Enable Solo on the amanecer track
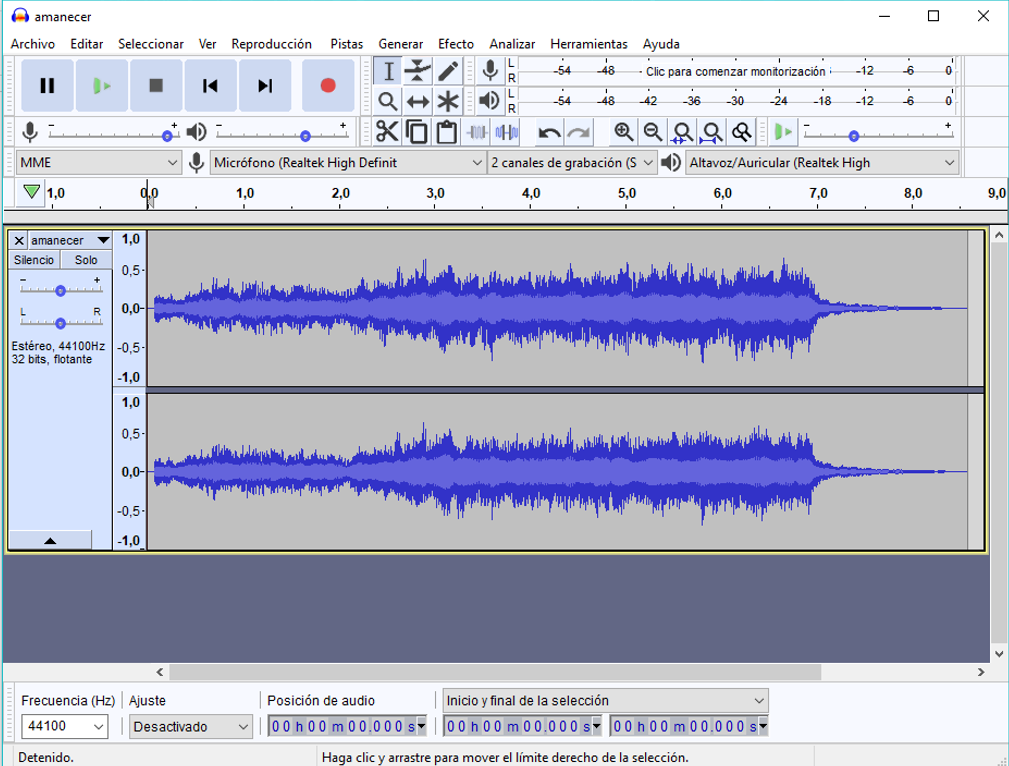The width and height of the screenshot is (1009, 766). tap(85, 259)
